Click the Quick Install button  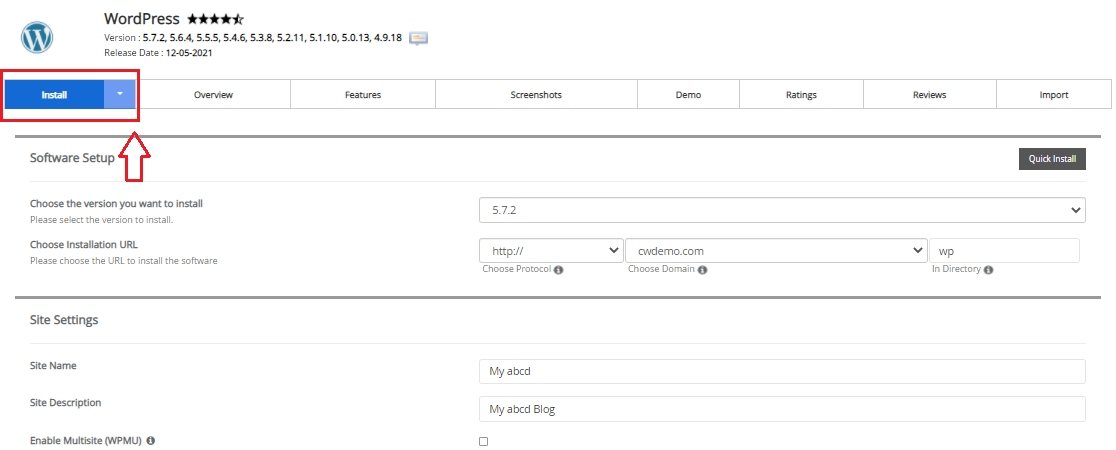tap(1052, 159)
